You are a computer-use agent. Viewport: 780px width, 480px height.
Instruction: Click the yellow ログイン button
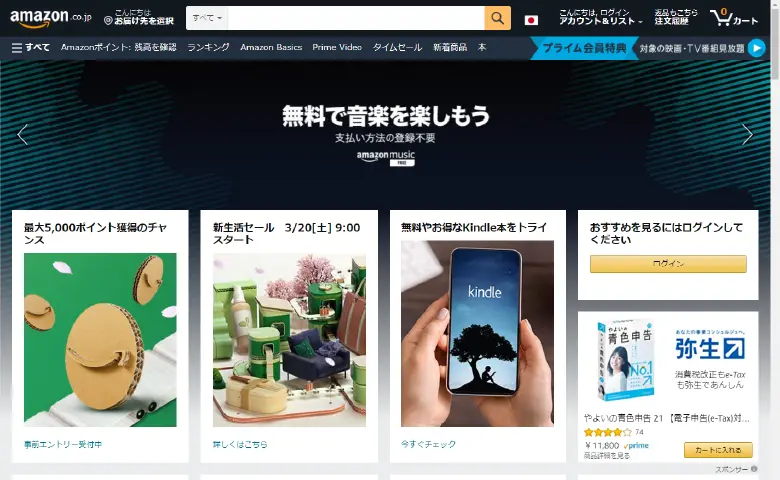tap(668, 264)
